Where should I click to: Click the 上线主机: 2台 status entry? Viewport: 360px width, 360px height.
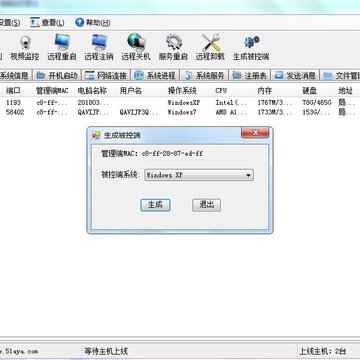click(x=323, y=351)
